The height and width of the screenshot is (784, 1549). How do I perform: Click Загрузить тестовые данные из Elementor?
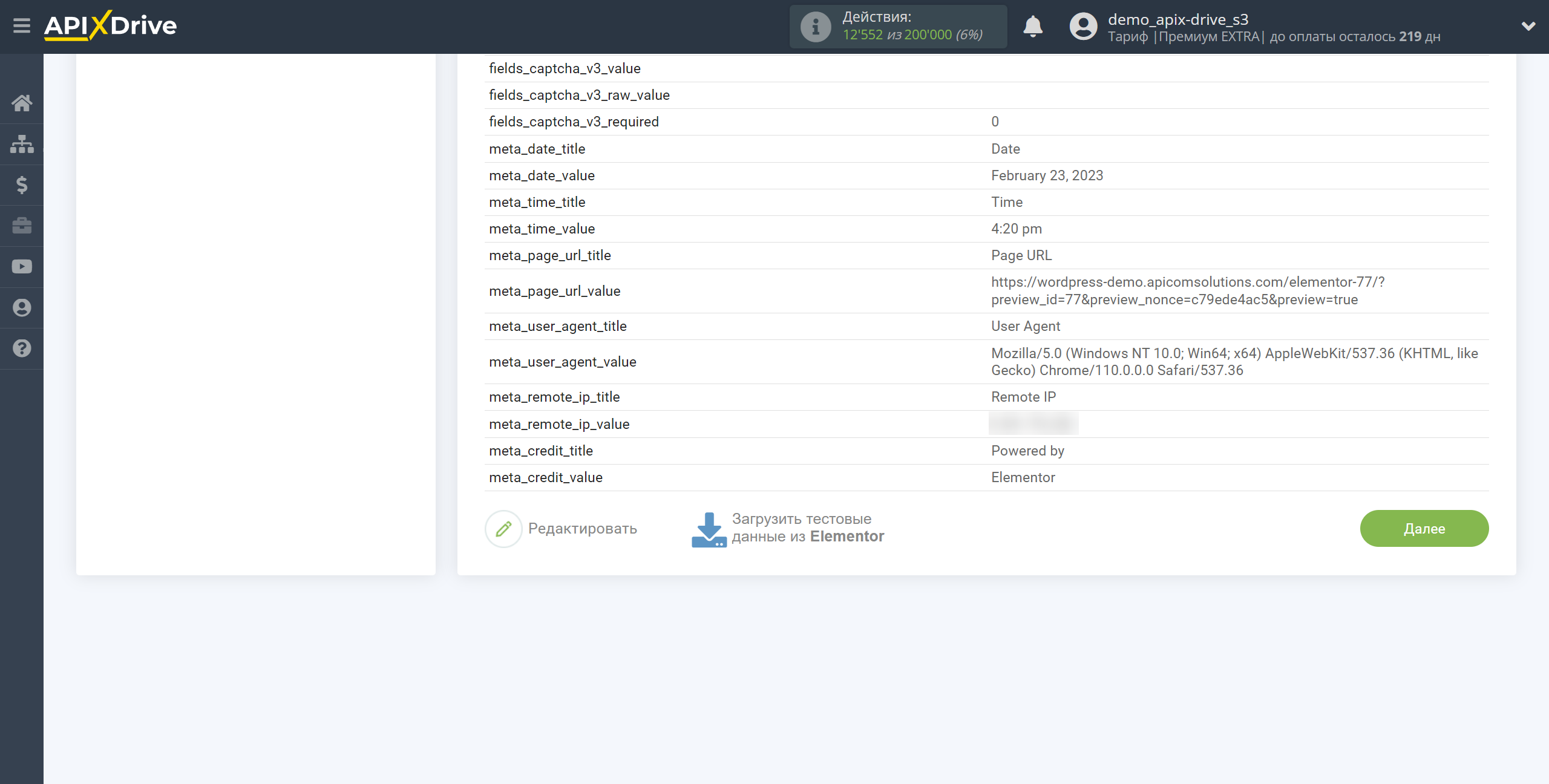pos(808,528)
